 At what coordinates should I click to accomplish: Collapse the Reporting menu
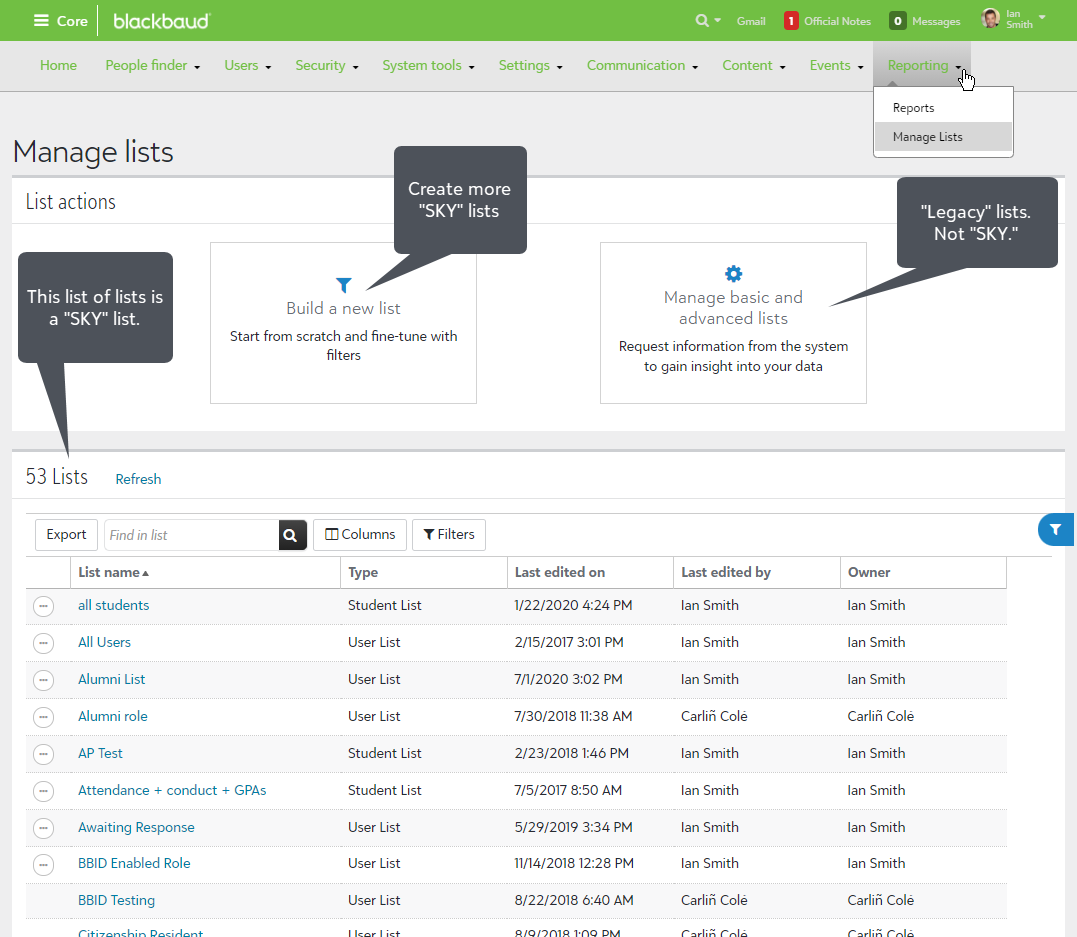click(x=922, y=65)
